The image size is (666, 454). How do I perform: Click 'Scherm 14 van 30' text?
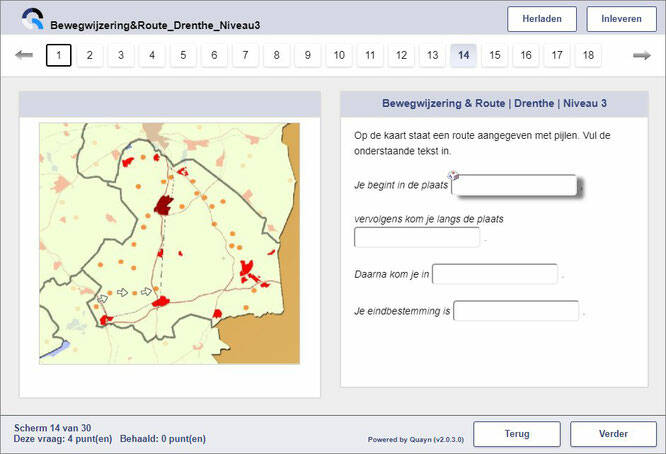(53, 428)
